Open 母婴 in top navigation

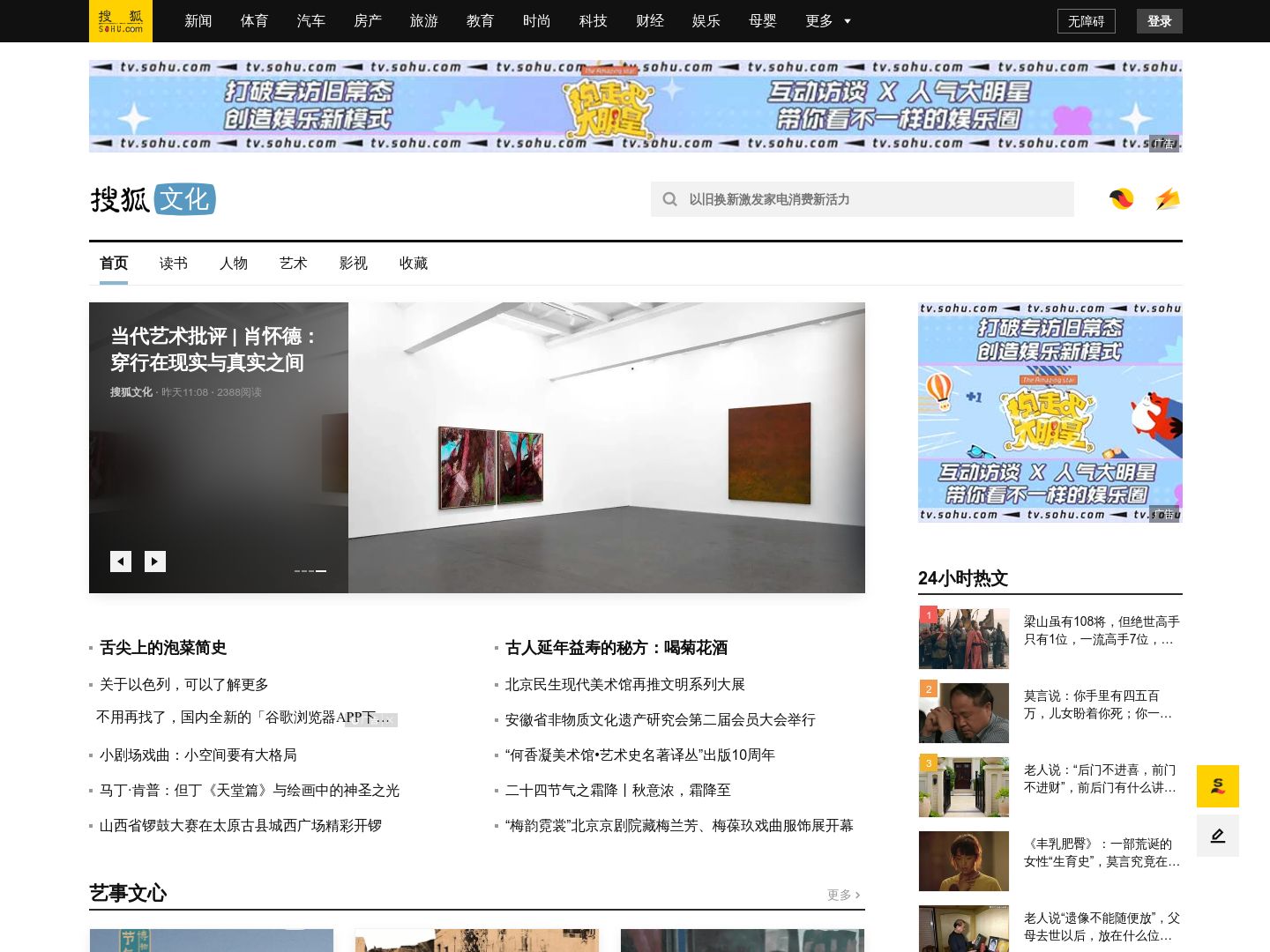tap(763, 21)
